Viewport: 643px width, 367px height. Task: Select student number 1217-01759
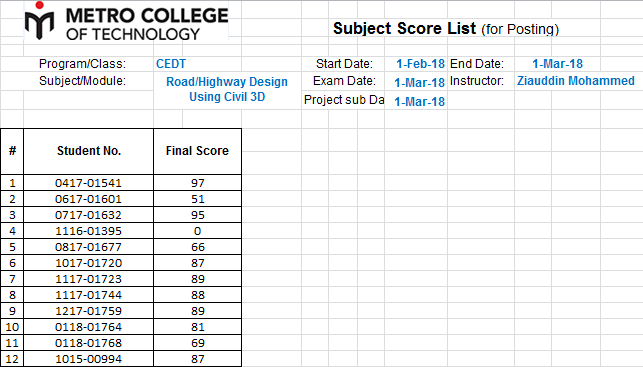tap(89, 311)
